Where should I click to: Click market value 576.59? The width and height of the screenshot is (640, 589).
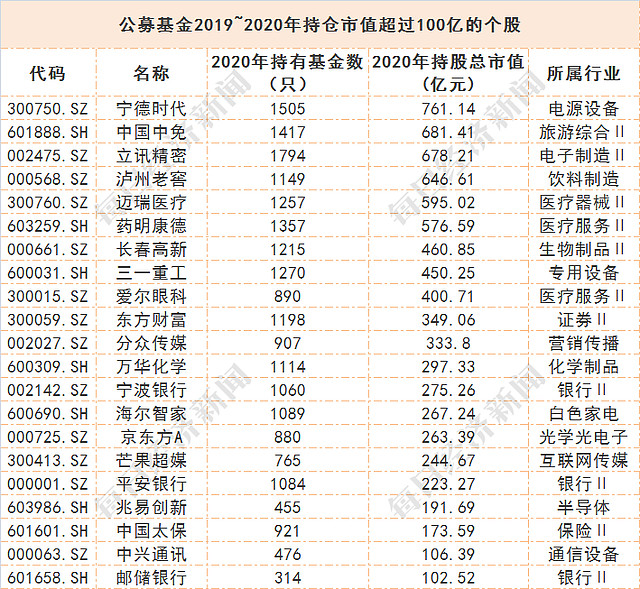click(448, 226)
